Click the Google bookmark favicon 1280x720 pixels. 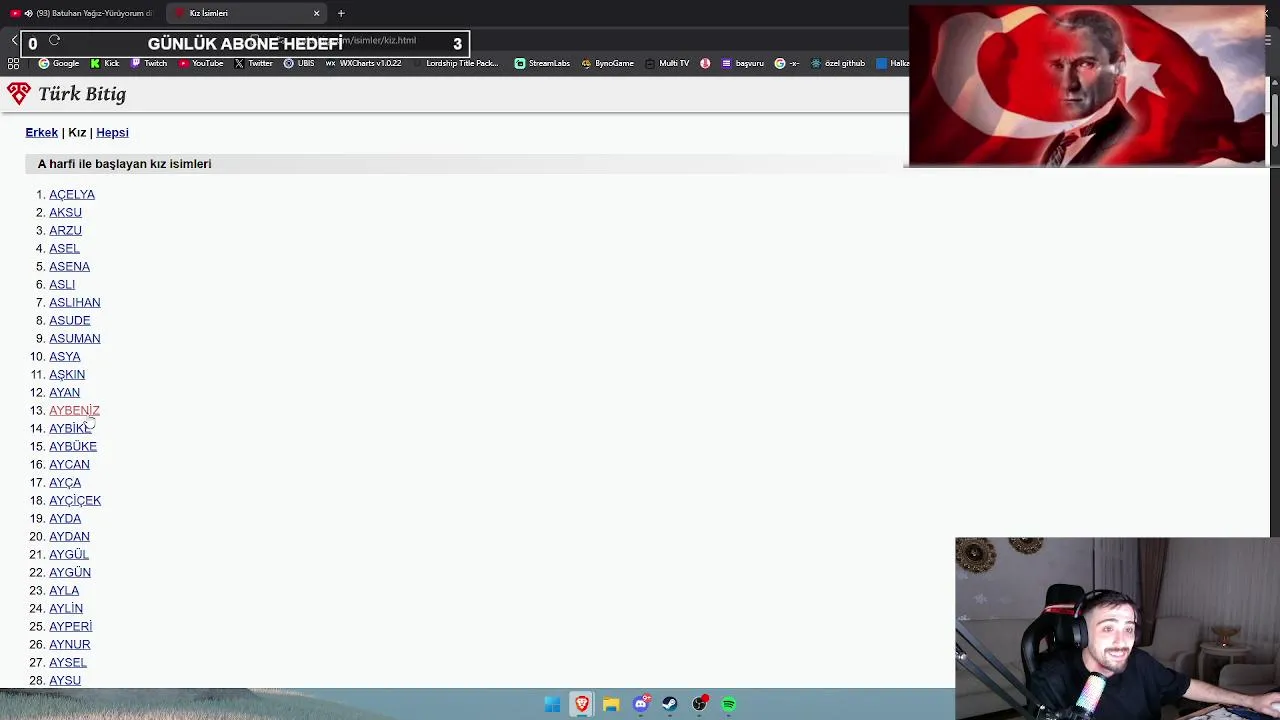43,63
